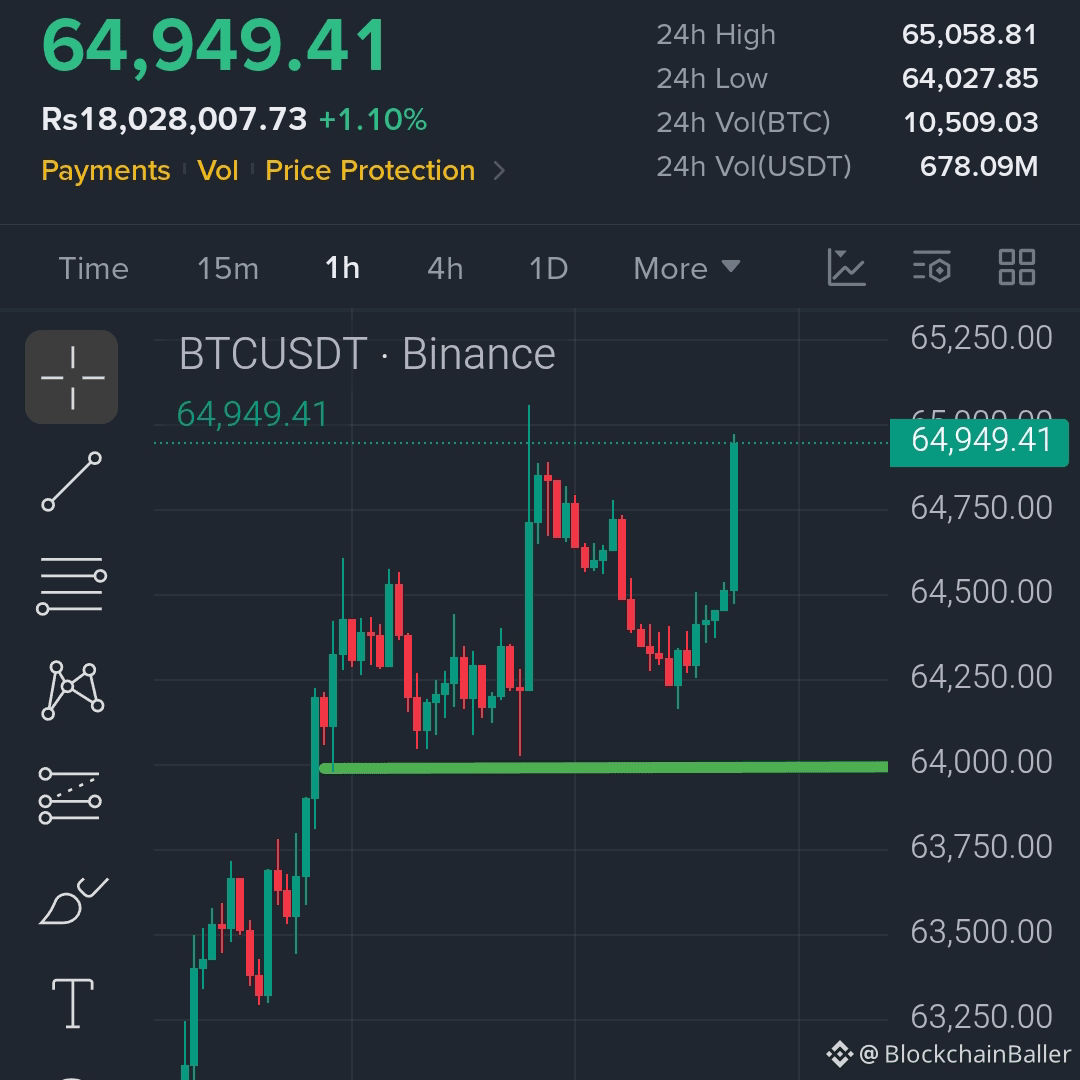Click the 63,500.00 axis label
The width and height of the screenshot is (1080, 1080).
[x=981, y=932]
